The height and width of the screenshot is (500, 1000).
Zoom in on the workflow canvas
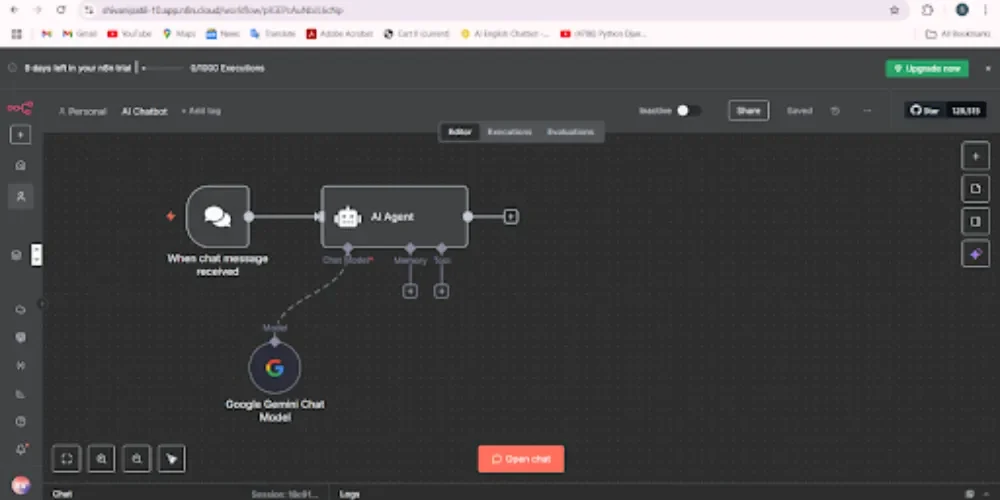point(101,459)
